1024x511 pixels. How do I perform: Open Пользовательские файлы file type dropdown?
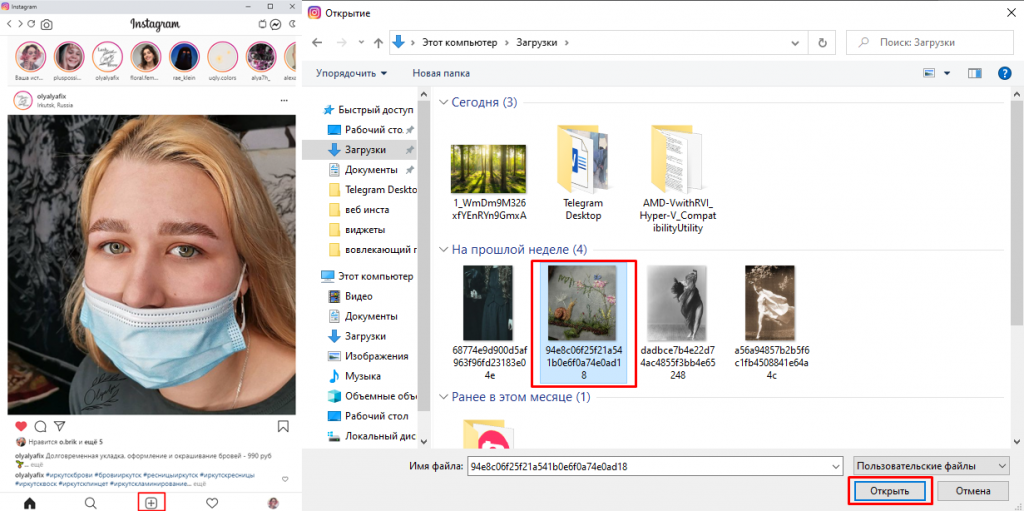(931, 467)
